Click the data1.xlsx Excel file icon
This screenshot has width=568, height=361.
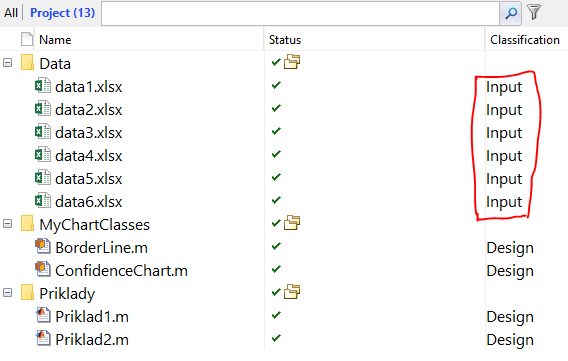coord(43,86)
